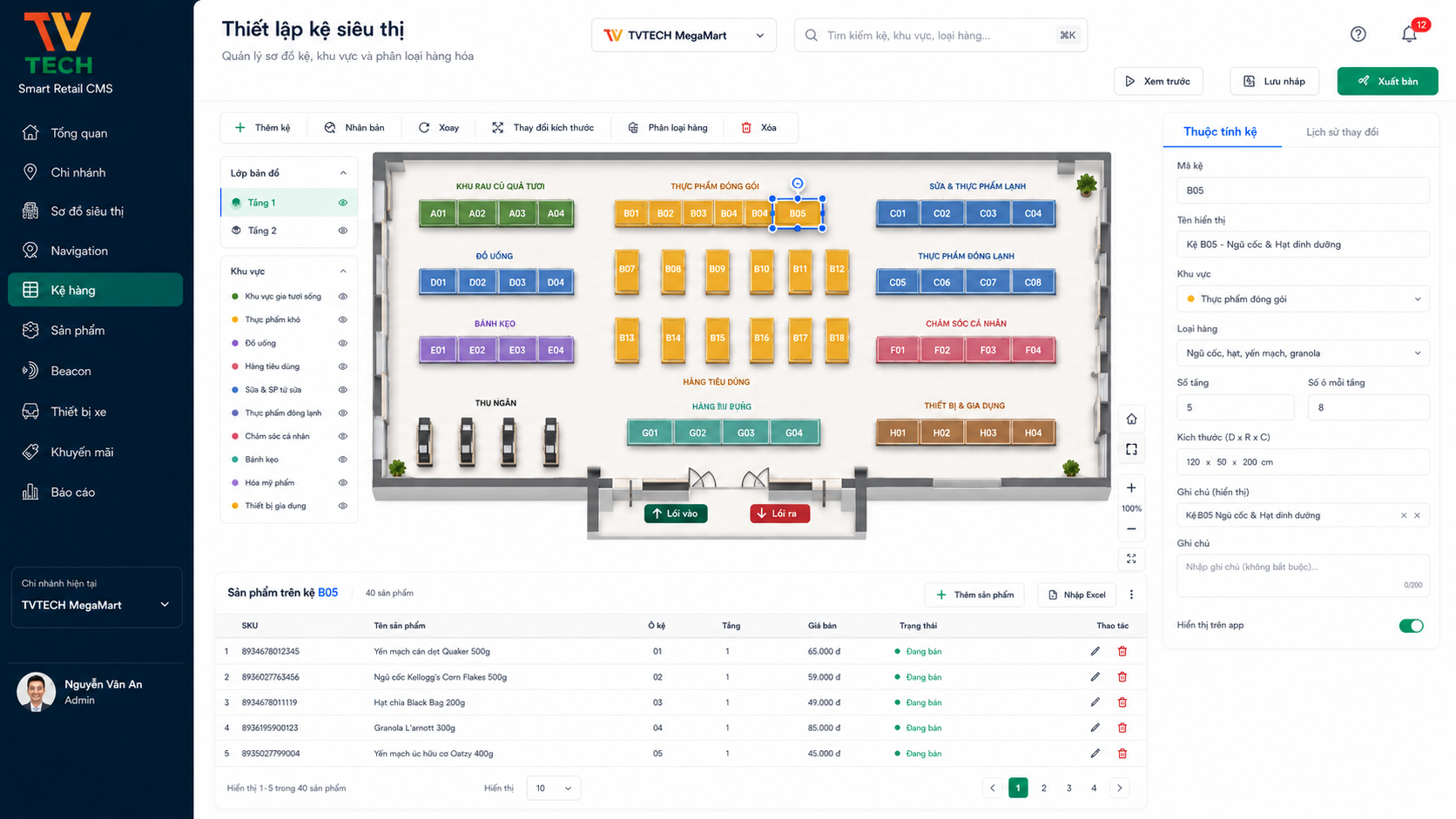This screenshot has height=819, width=1456.
Task: Hide the Bánh kẹo zone
Action: coord(342,459)
